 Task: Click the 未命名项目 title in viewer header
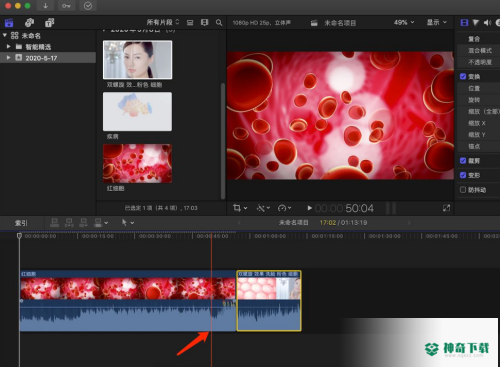(x=340, y=23)
